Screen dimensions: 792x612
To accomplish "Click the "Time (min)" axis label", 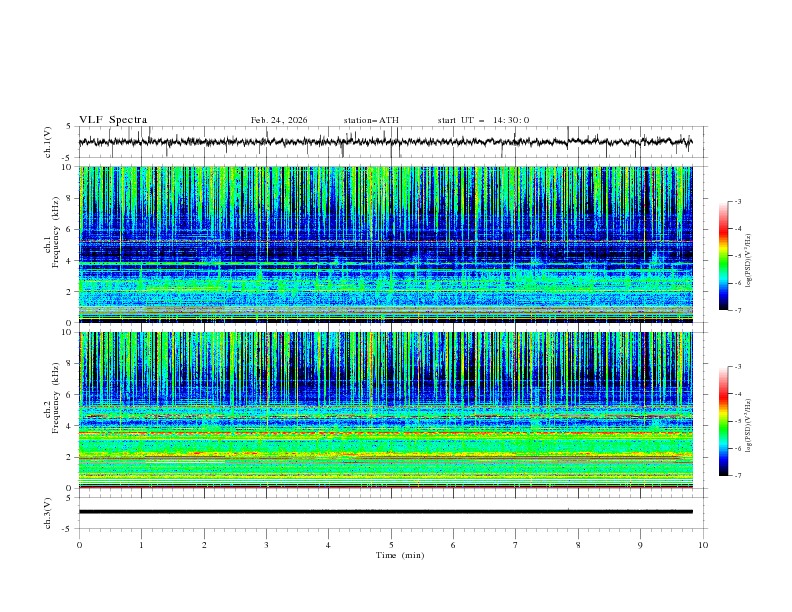I will pos(400,555).
